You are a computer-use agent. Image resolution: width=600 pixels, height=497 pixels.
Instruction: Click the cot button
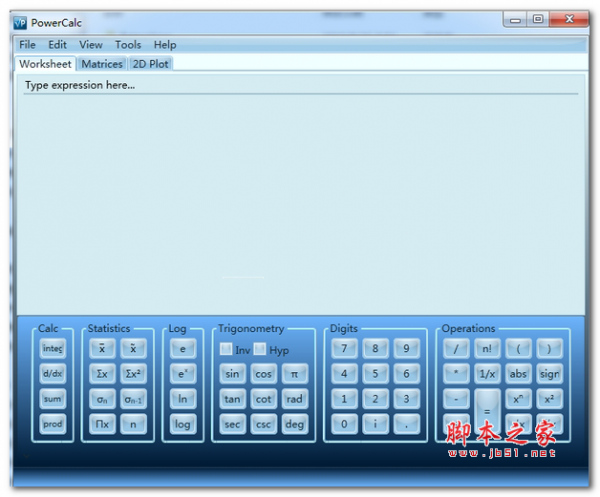[264, 399]
